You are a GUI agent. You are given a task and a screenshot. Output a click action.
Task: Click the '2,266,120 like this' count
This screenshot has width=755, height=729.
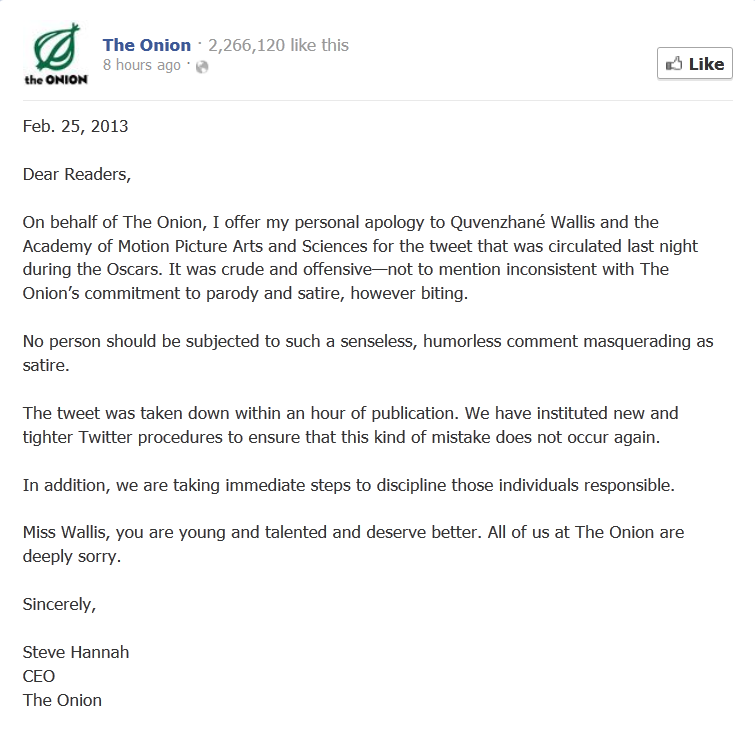coord(278,45)
